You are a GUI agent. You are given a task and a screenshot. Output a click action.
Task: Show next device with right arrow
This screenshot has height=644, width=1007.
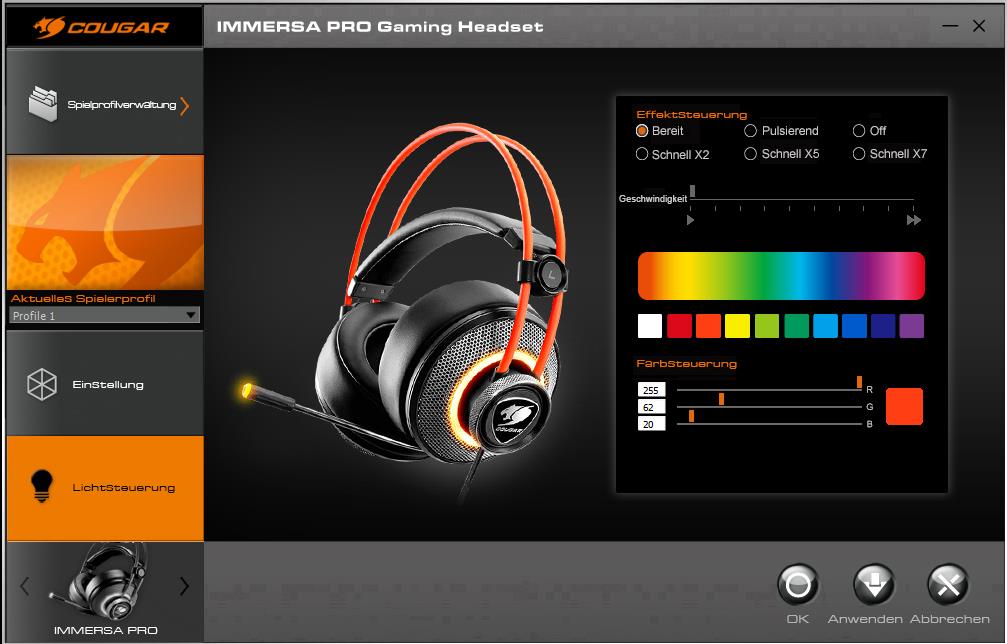(x=184, y=586)
